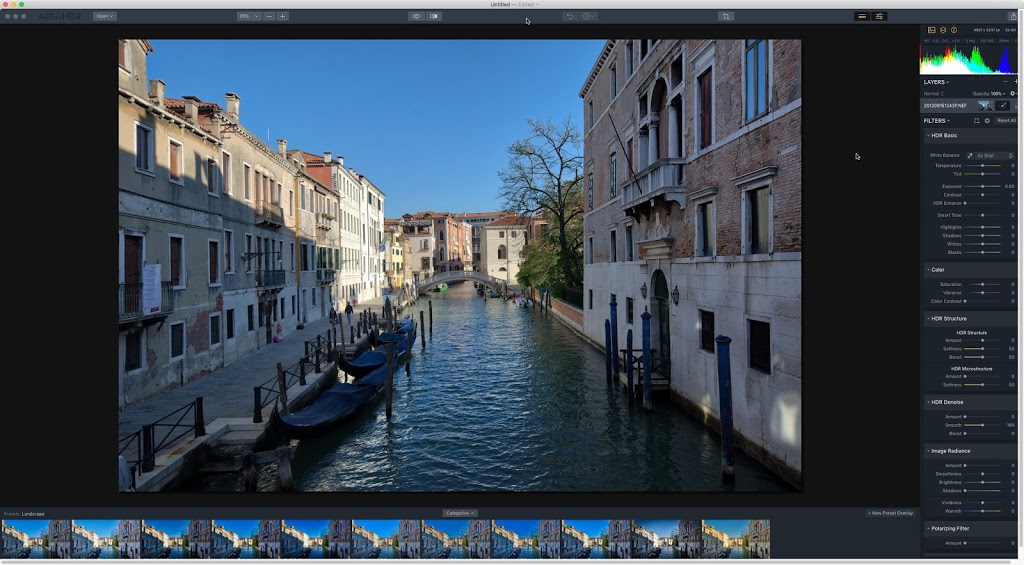The width and height of the screenshot is (1024, 565).
Task: Open the Open menu in toolbar
Action: pos(104,16)
